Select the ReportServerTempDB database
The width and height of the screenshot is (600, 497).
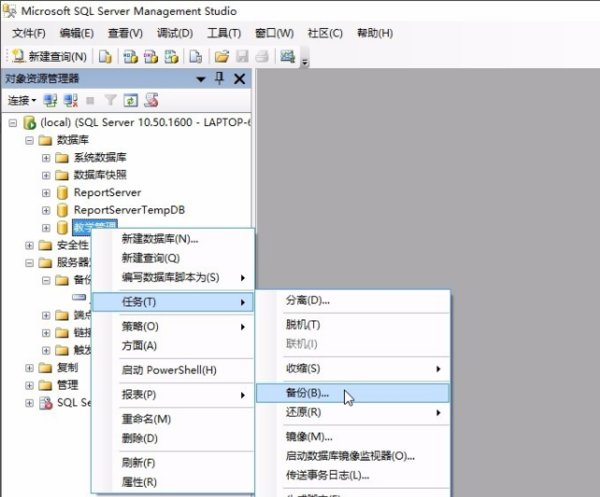[x=129, y=210]
